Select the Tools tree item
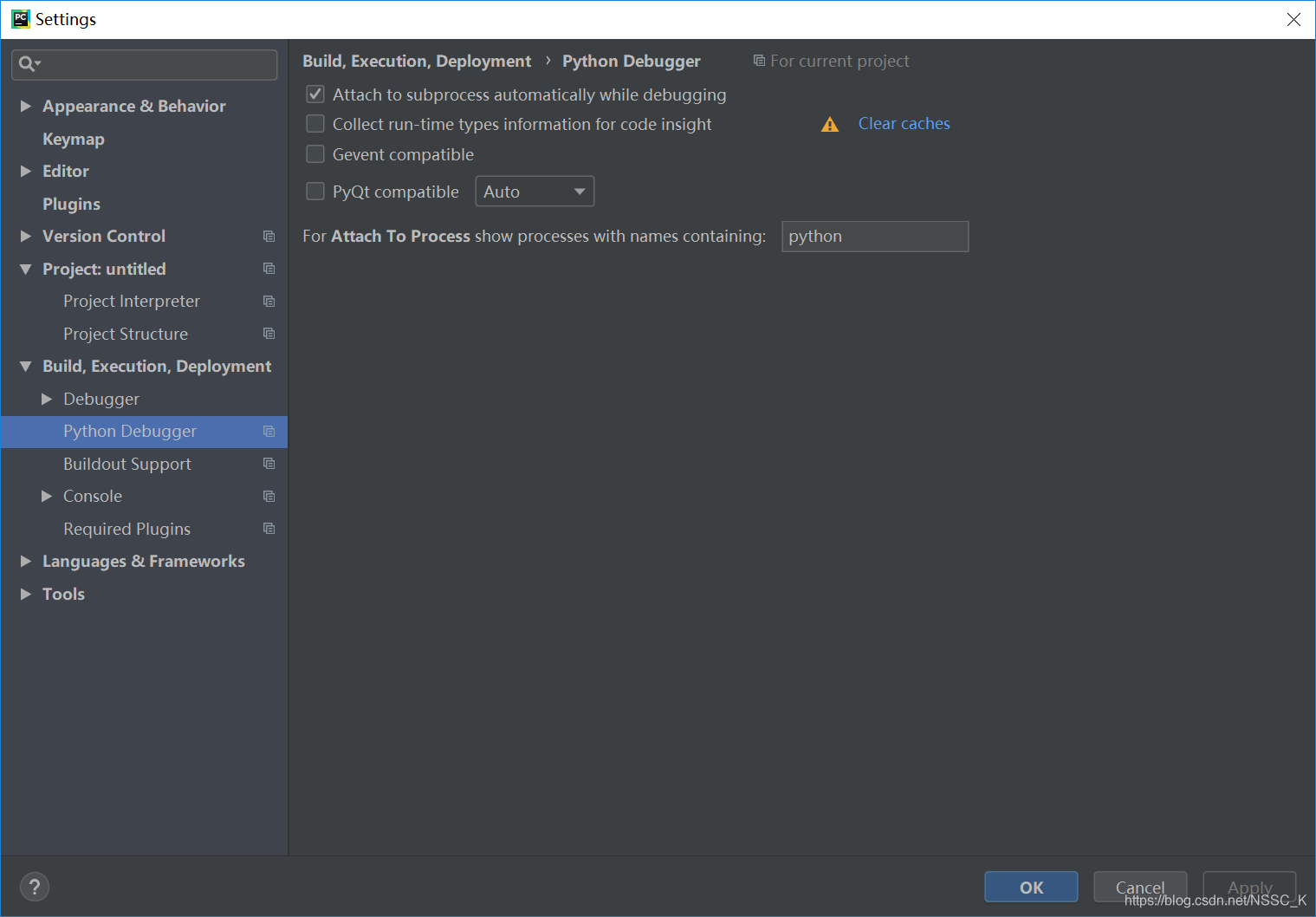Screen dimensions: 1316x917 point(63,594)
